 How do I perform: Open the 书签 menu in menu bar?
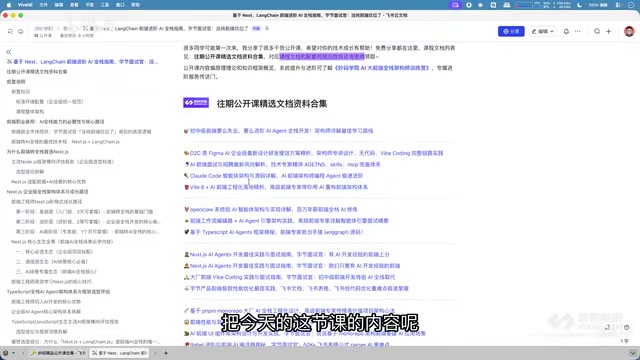(89, 5)
